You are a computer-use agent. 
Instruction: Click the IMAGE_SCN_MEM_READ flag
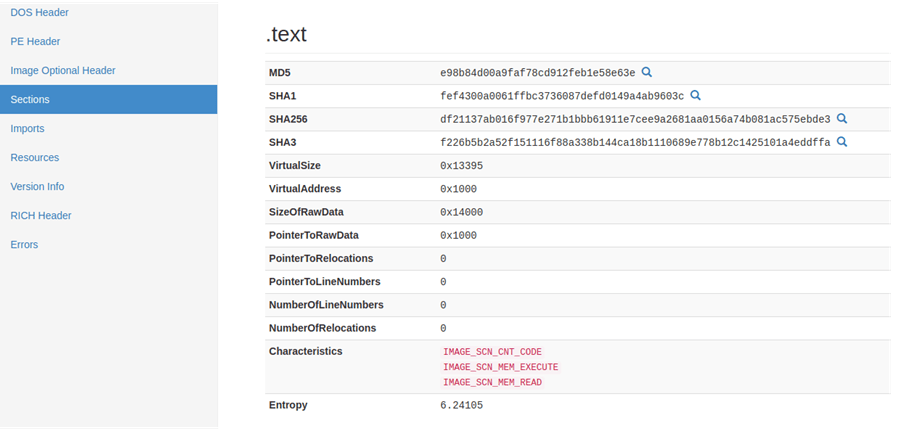[492, 382]
